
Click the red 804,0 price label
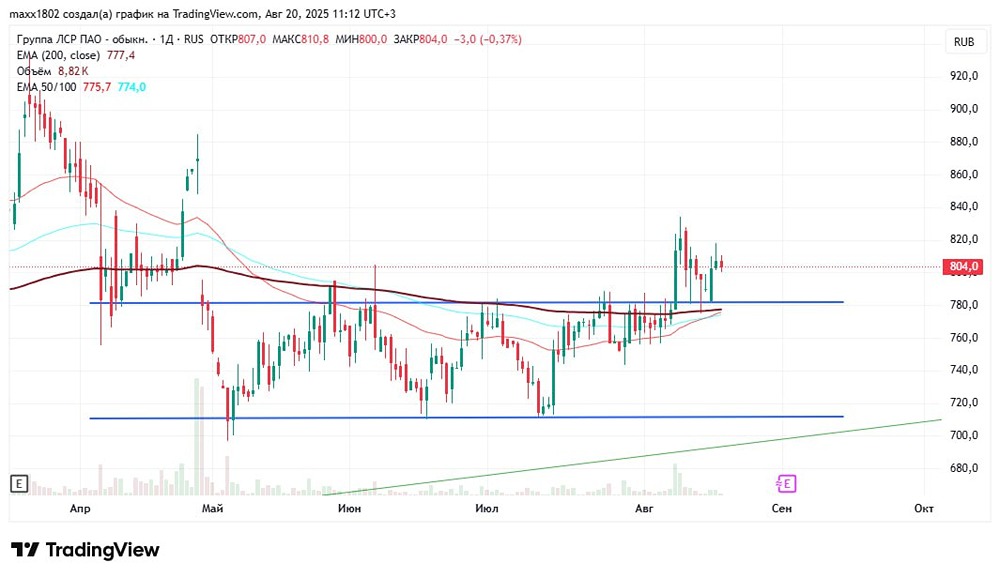[962, 267]
